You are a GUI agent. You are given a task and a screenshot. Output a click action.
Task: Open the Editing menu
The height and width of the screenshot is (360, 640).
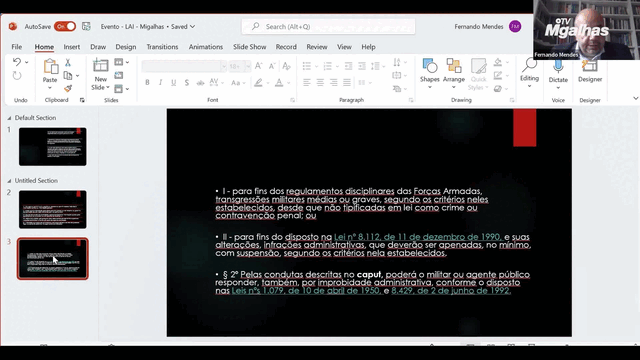click(529, 73)
